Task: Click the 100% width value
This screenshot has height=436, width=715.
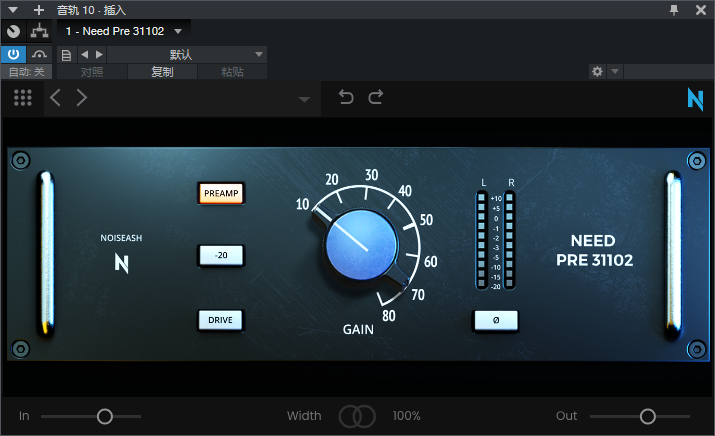Action: [406, 416]
